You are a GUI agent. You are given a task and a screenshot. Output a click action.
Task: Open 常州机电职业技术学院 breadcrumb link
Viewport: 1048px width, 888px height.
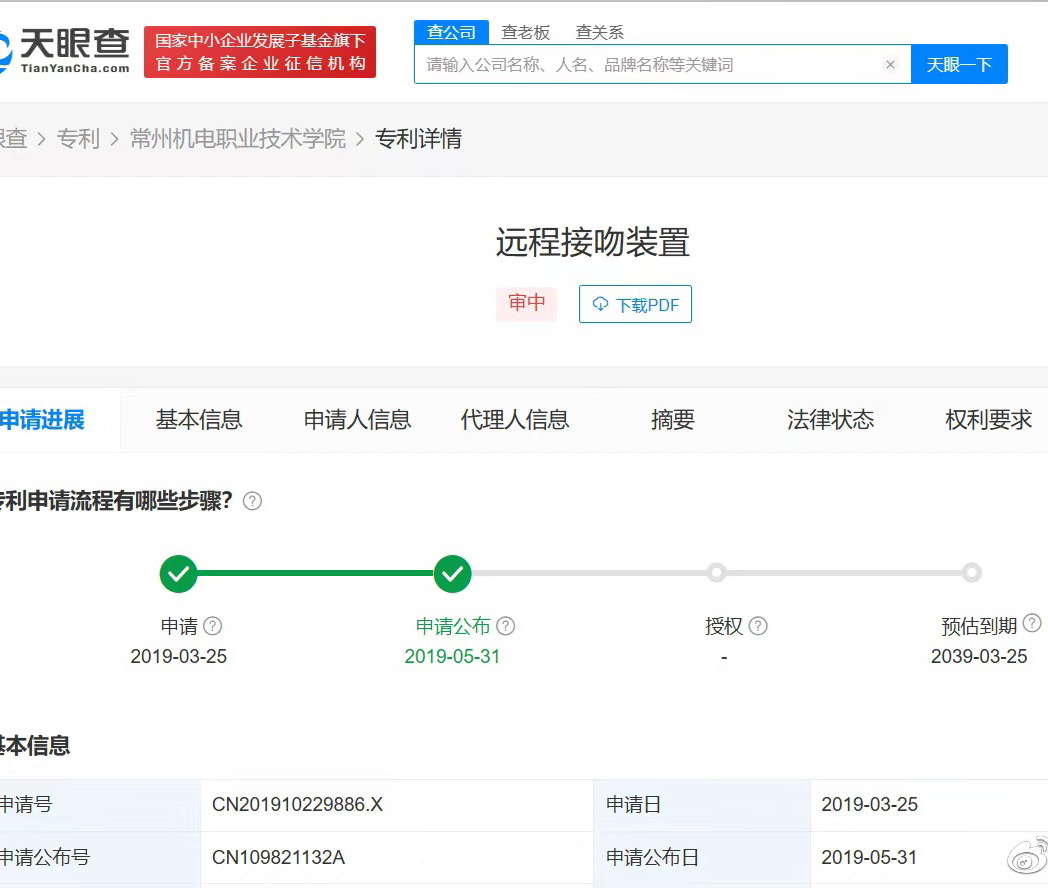[238, 139]
